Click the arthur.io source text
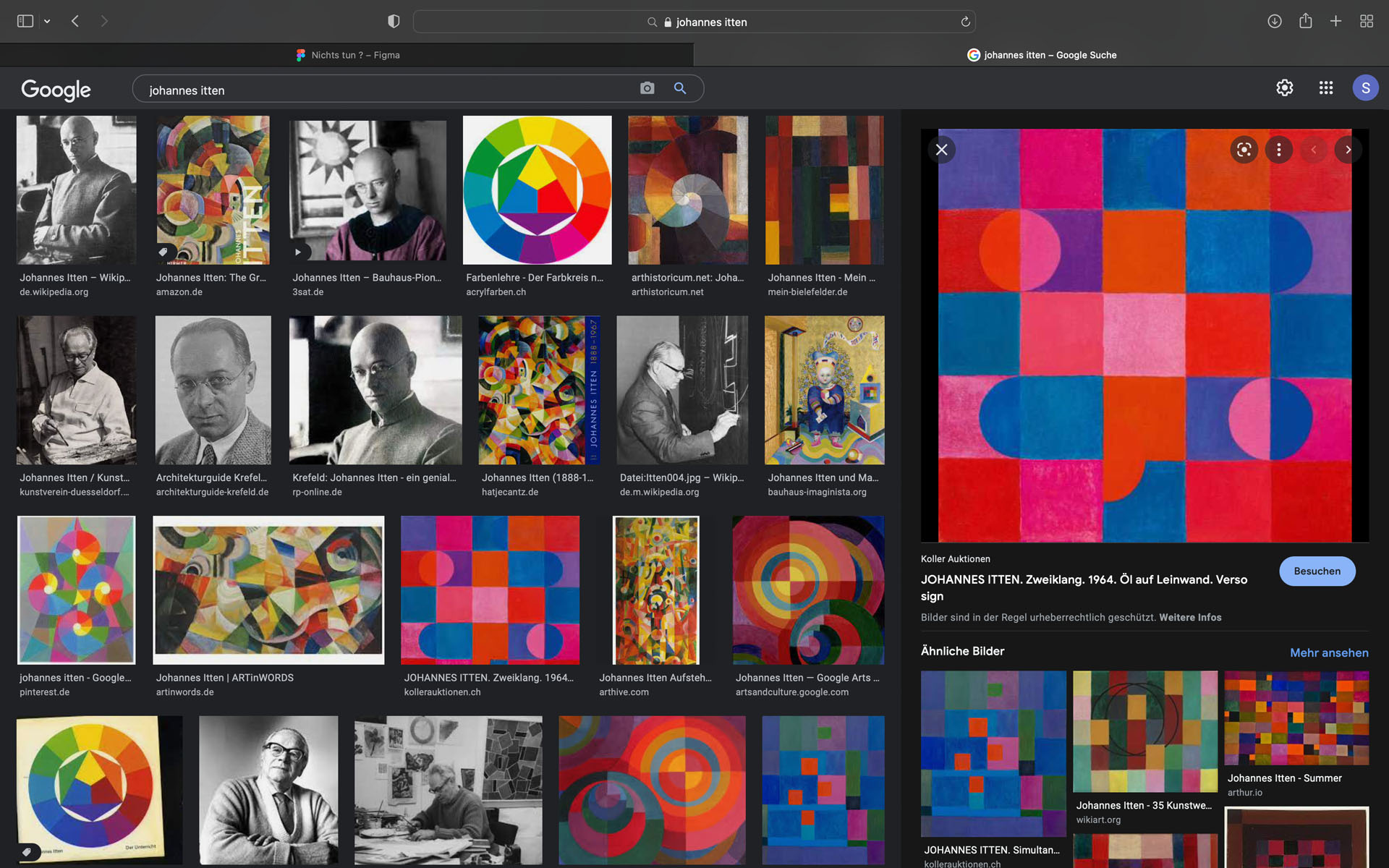Screen dimensions: 1389x868 [x=1245, y=793]
